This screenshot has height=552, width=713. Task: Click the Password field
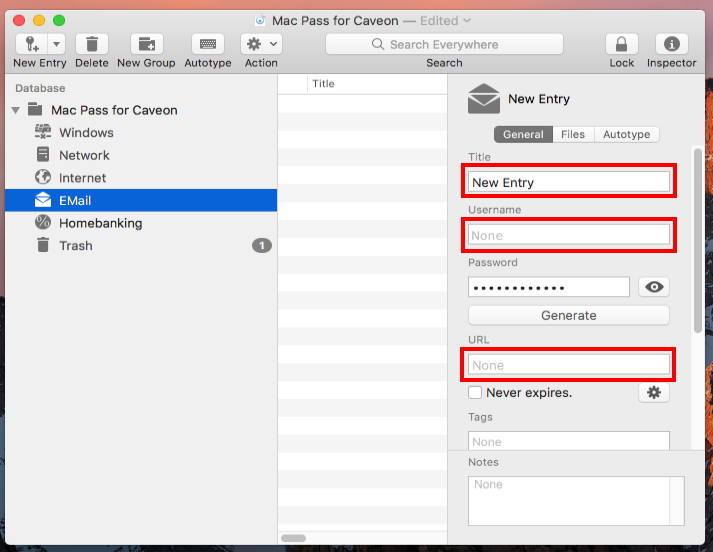549,287
